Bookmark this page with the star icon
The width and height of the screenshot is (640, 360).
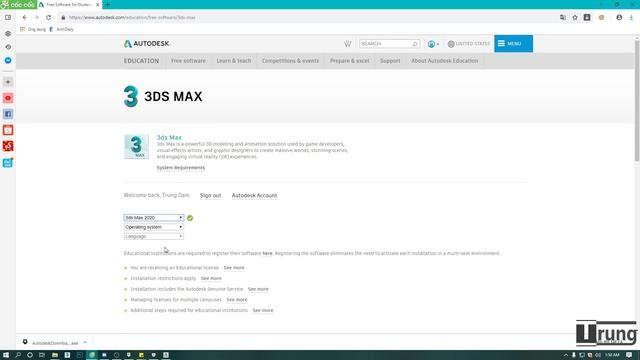[x=575, y=18]
